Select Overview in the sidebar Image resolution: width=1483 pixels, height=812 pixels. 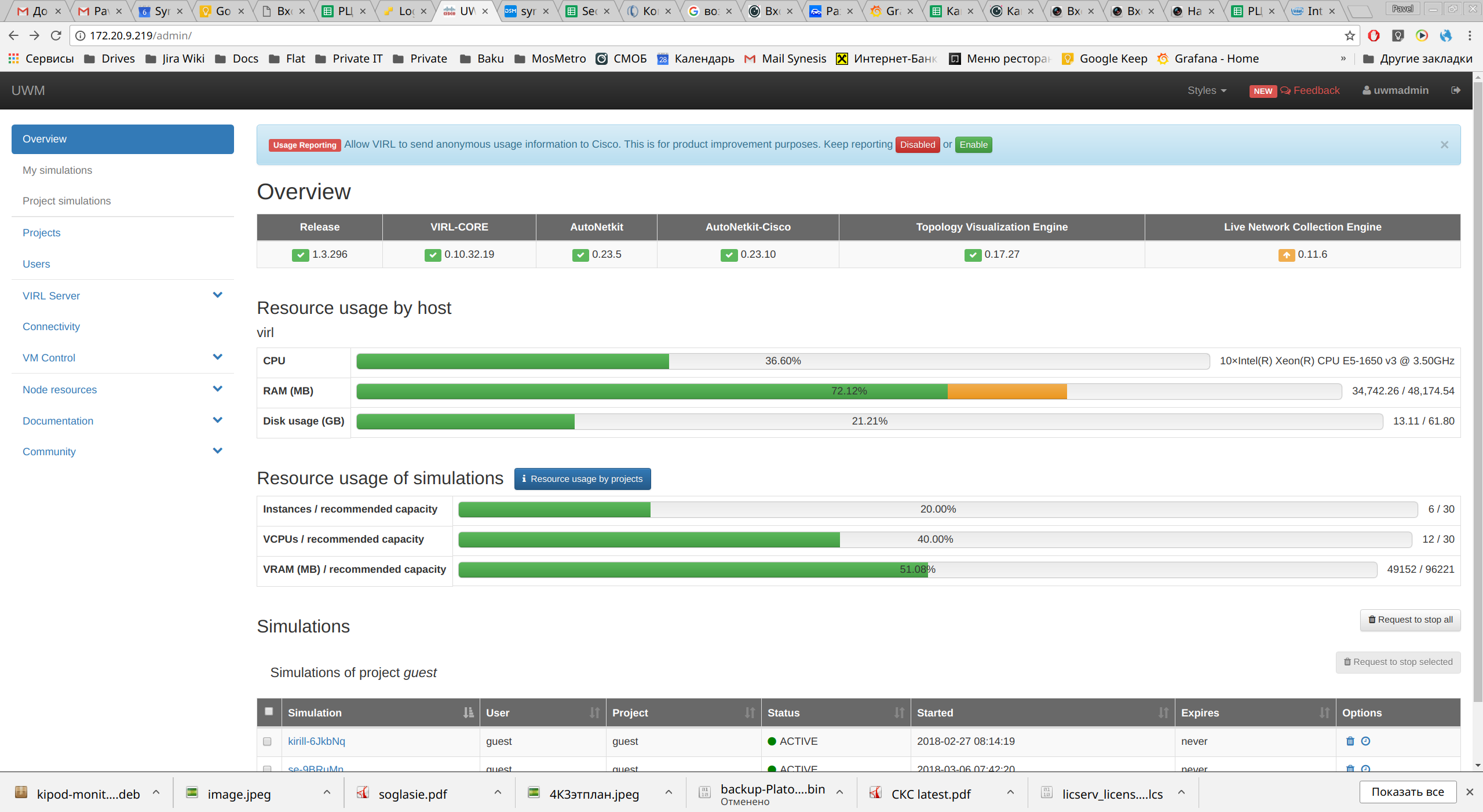click(123, 139)
